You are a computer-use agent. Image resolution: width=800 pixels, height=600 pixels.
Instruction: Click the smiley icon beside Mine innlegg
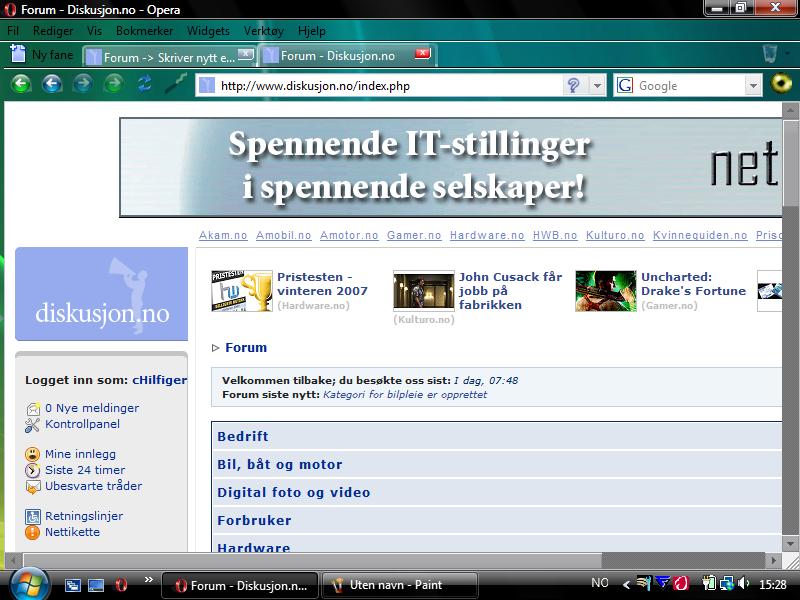[x=32, y=454]
